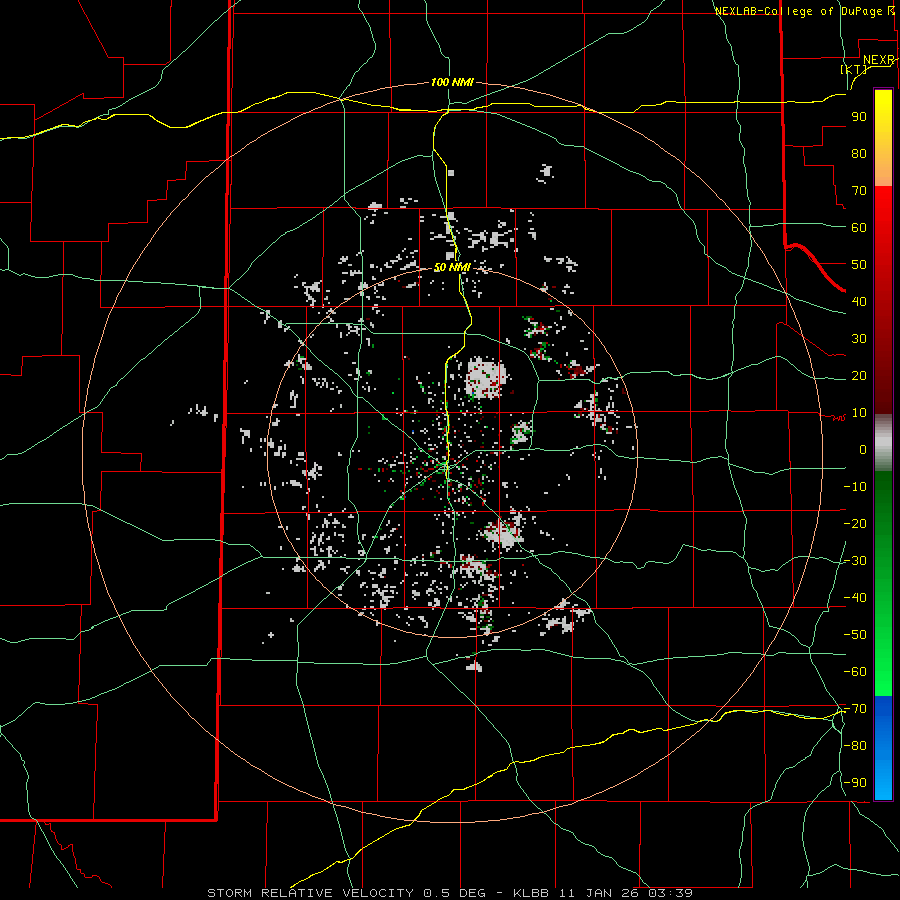
Task: Pick the gray zero-velocity segment of color bar
Action: pyautogui.click(x=883, y=442)
